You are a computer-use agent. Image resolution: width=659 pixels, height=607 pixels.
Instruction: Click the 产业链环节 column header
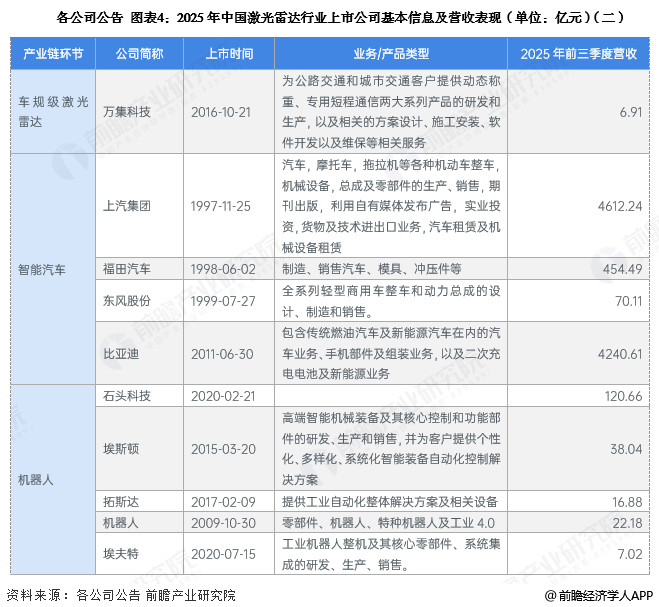point(53,54)
